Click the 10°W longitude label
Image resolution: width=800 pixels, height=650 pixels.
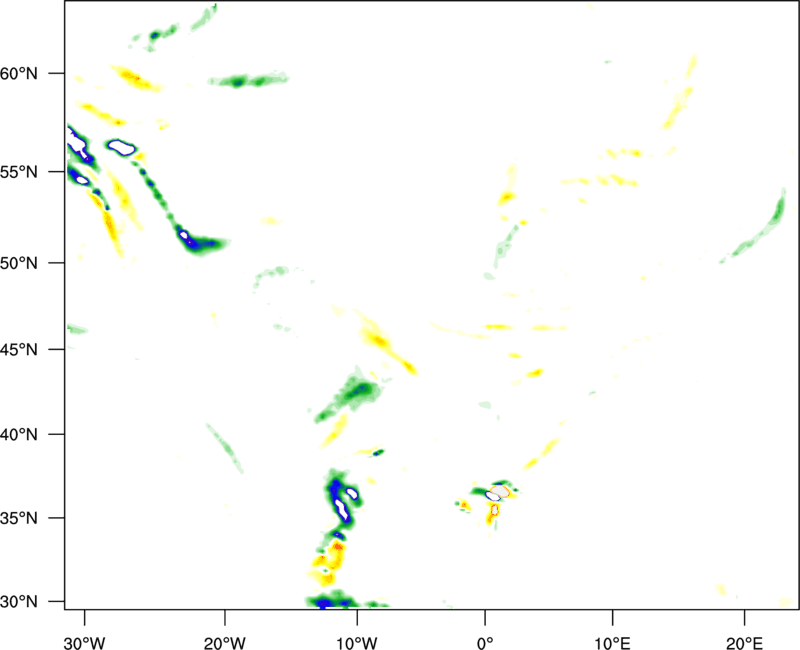pos(357,643)
